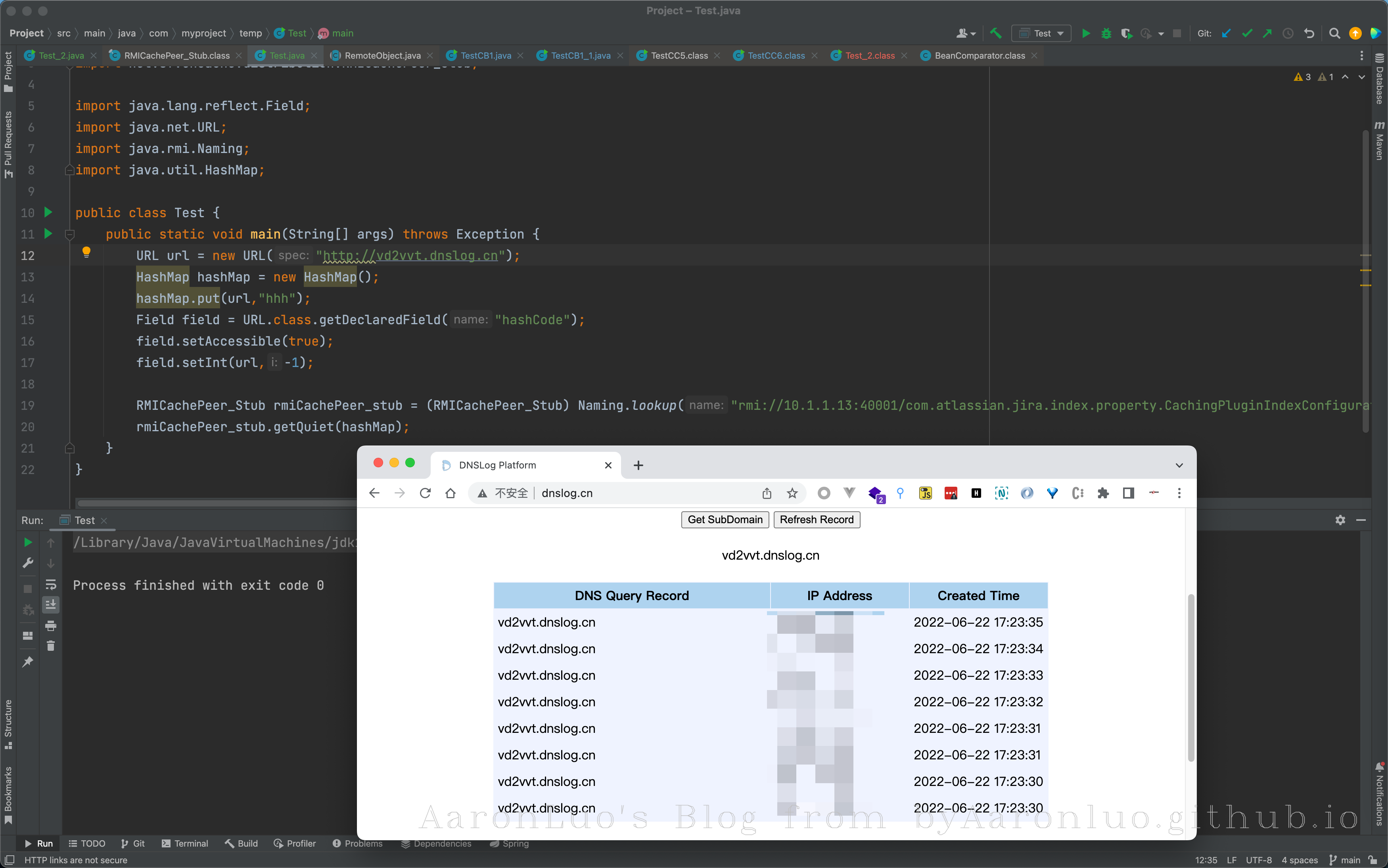Toggle browser side panel icon

coord(1128,493)
